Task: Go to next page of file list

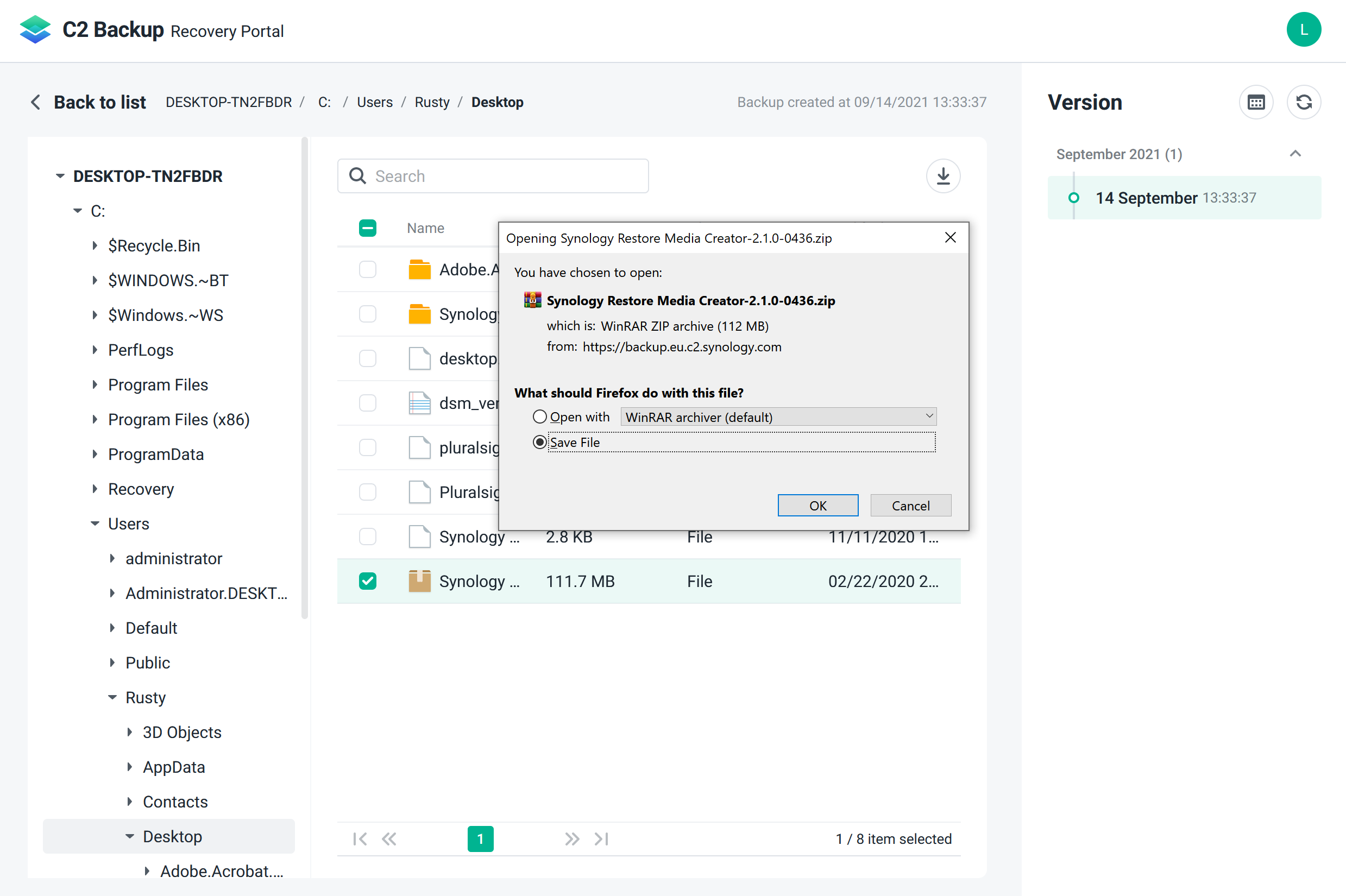Action: [572, 839]
